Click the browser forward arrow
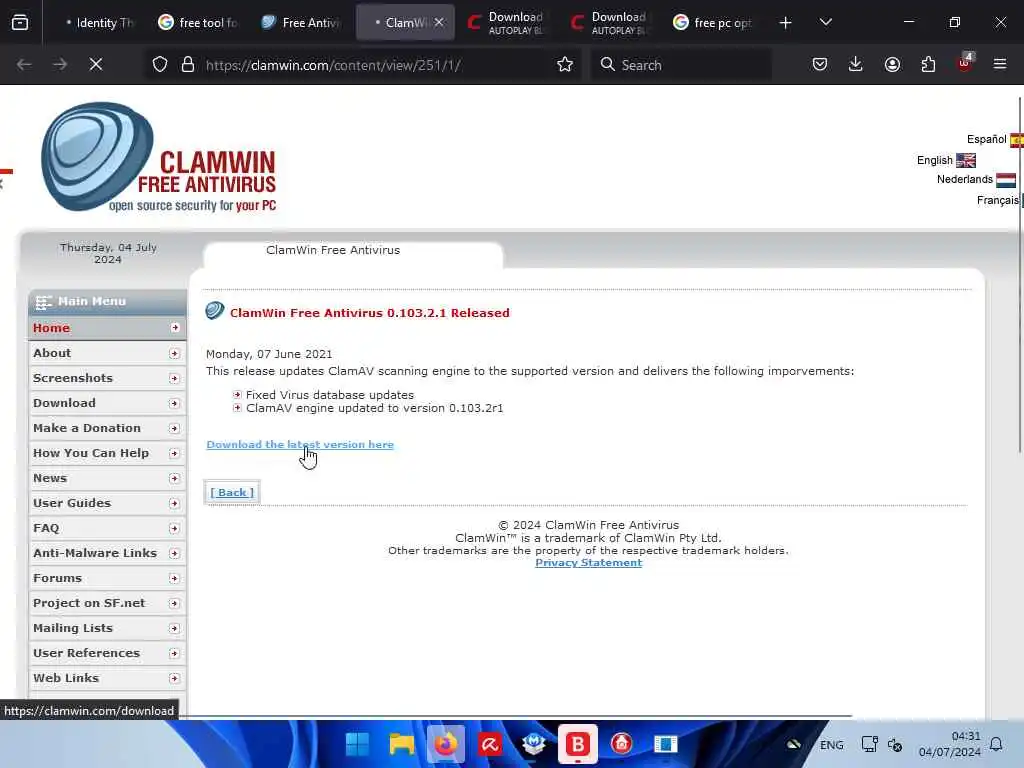The height and width of the screenshot is (768, 1024). pos(60,64)
